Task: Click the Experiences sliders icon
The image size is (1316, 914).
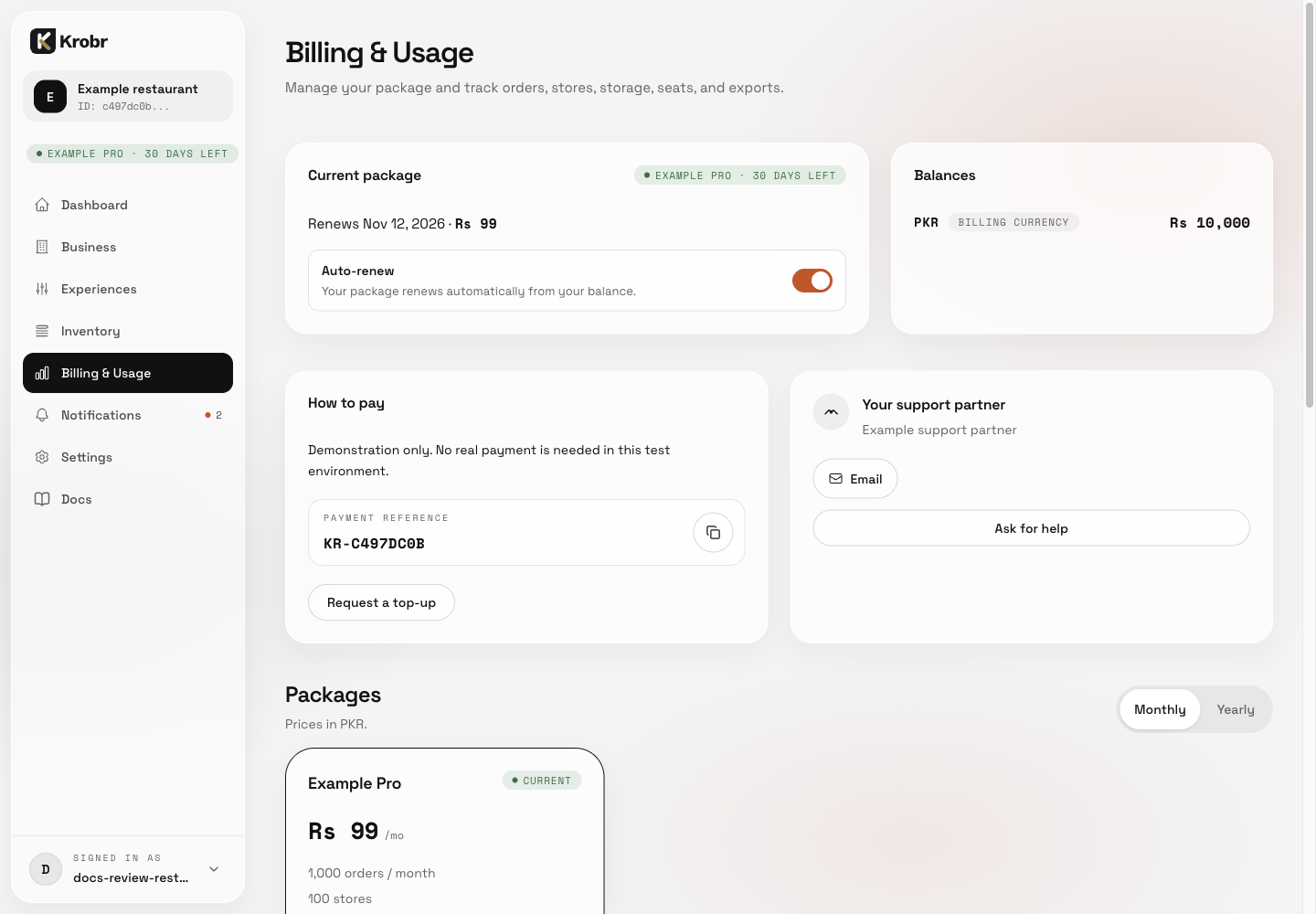Action: tap(42, 289)
